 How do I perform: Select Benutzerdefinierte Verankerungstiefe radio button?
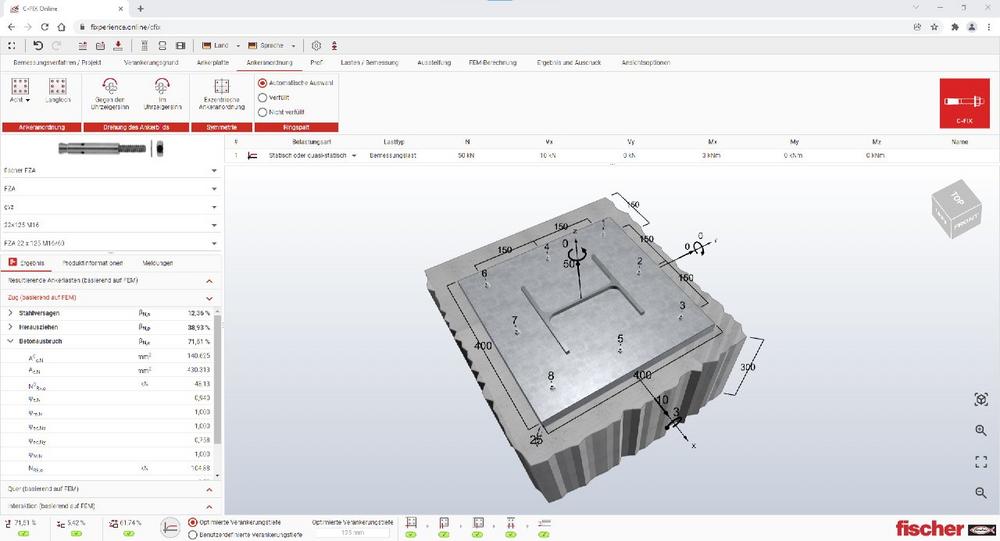193,535
